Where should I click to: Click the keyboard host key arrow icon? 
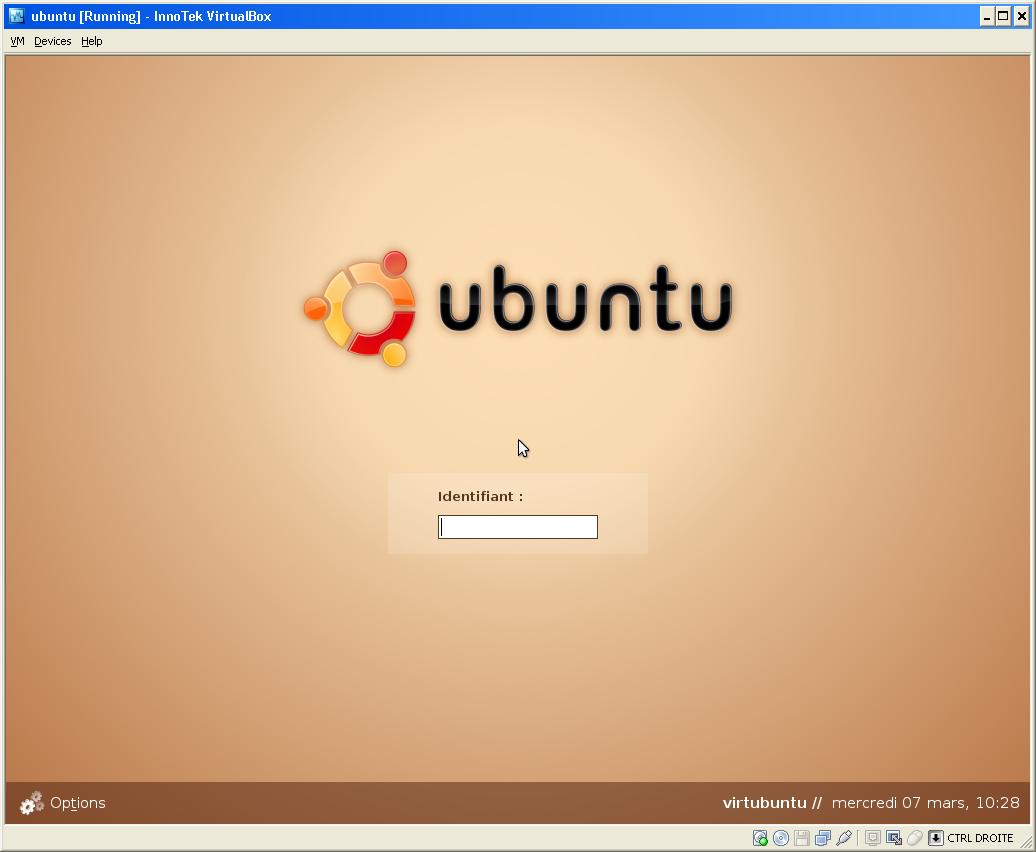click(x=936, y=838)
